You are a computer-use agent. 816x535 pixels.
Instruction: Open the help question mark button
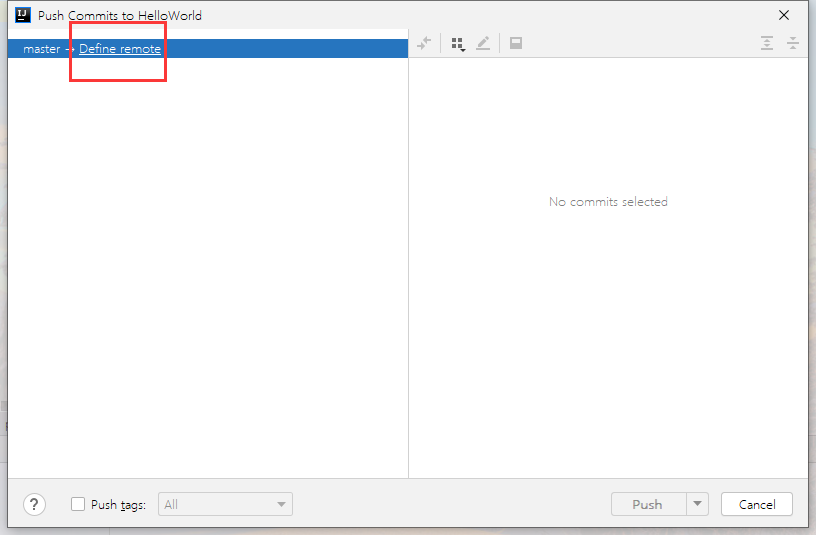coord(34,504)
